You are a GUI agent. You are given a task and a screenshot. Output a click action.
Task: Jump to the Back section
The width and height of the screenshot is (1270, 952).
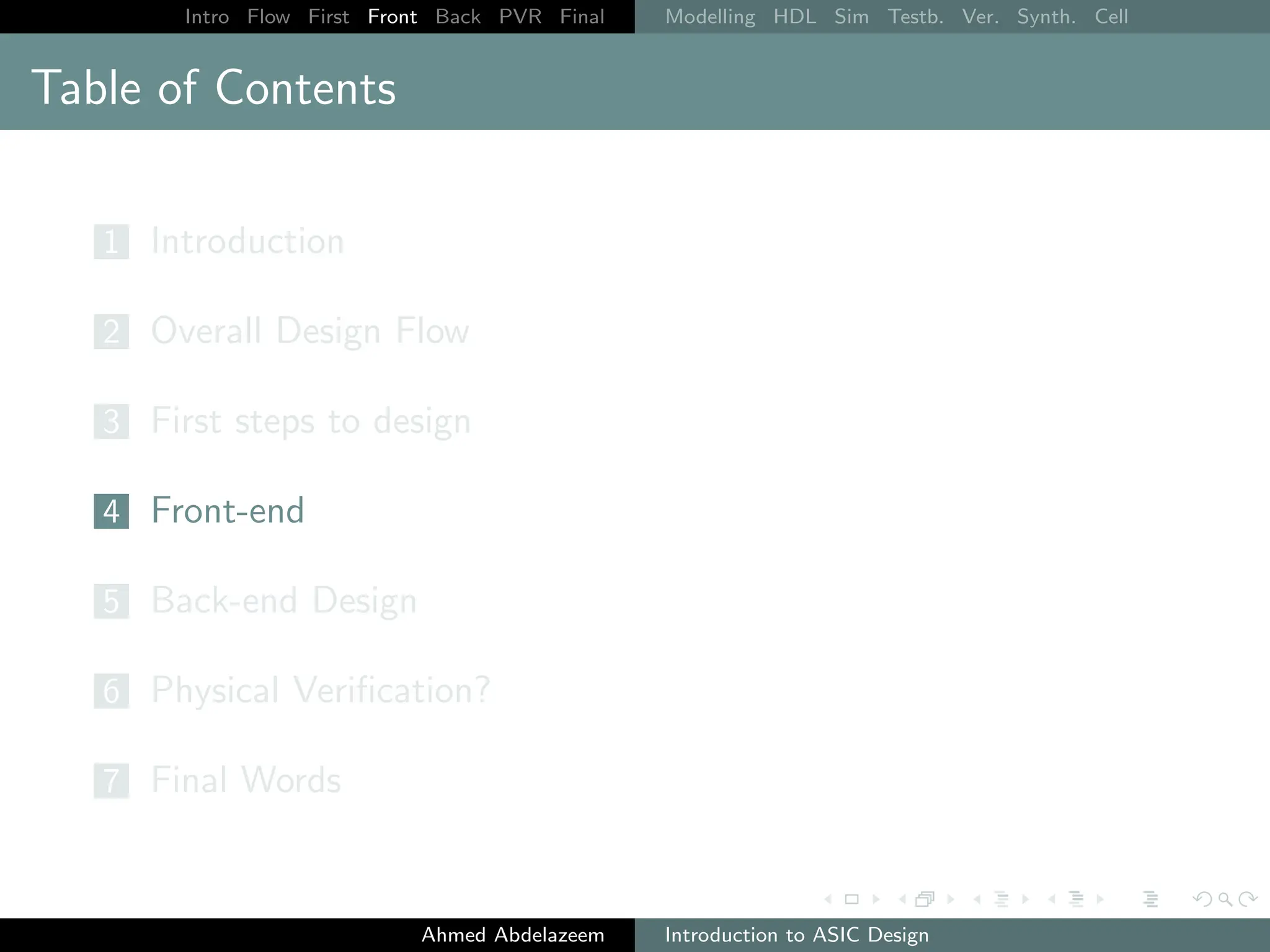[458, 17]
